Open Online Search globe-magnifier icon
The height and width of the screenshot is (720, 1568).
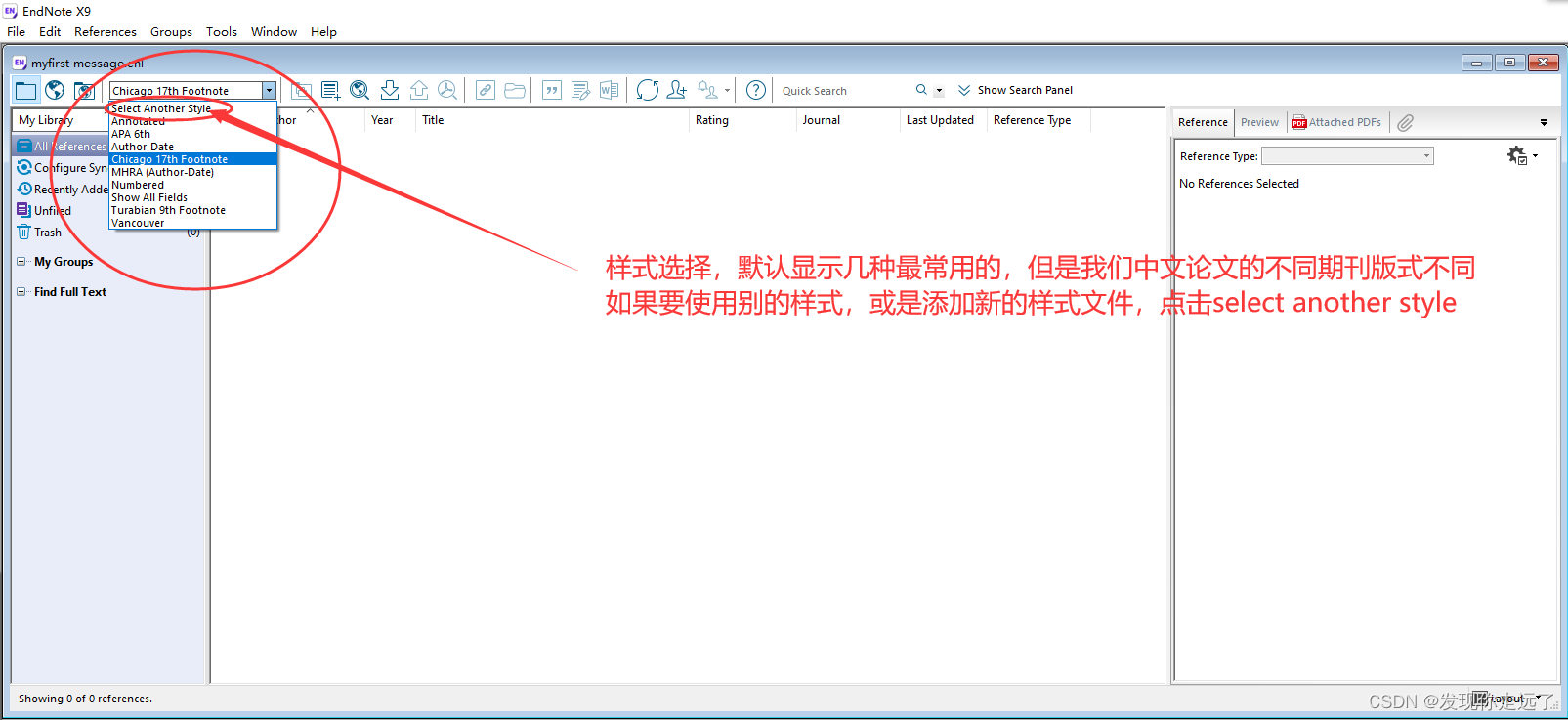click(360, 90)
